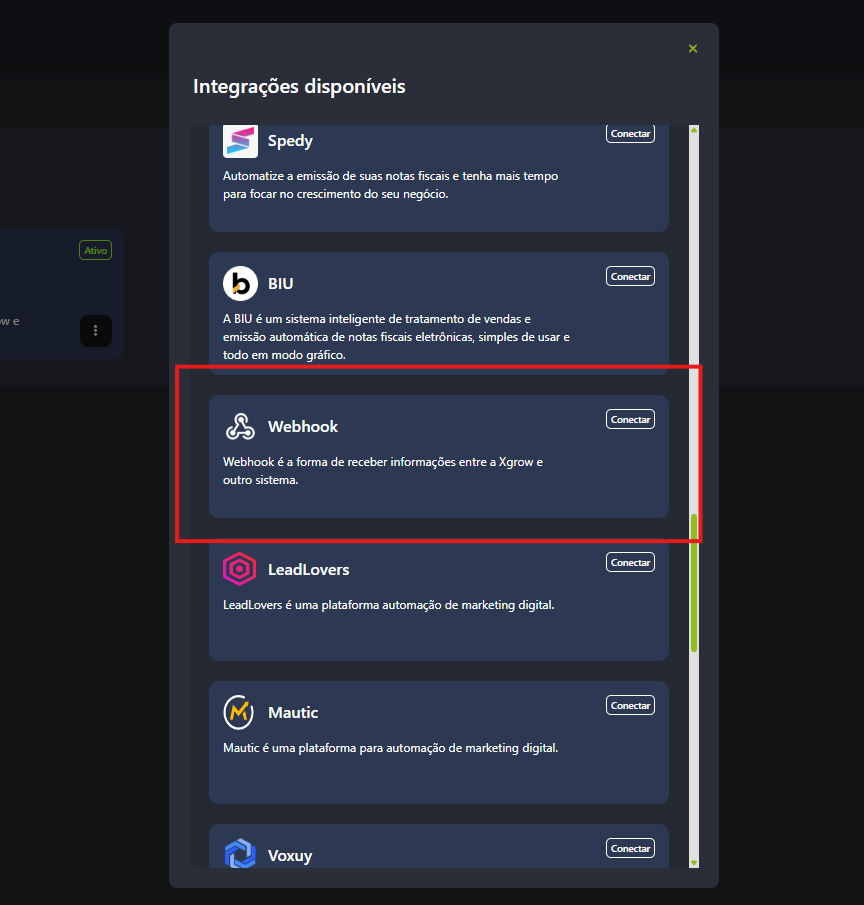
Task: Open the three-dot menu on background card
Action: tap(96, 331)
